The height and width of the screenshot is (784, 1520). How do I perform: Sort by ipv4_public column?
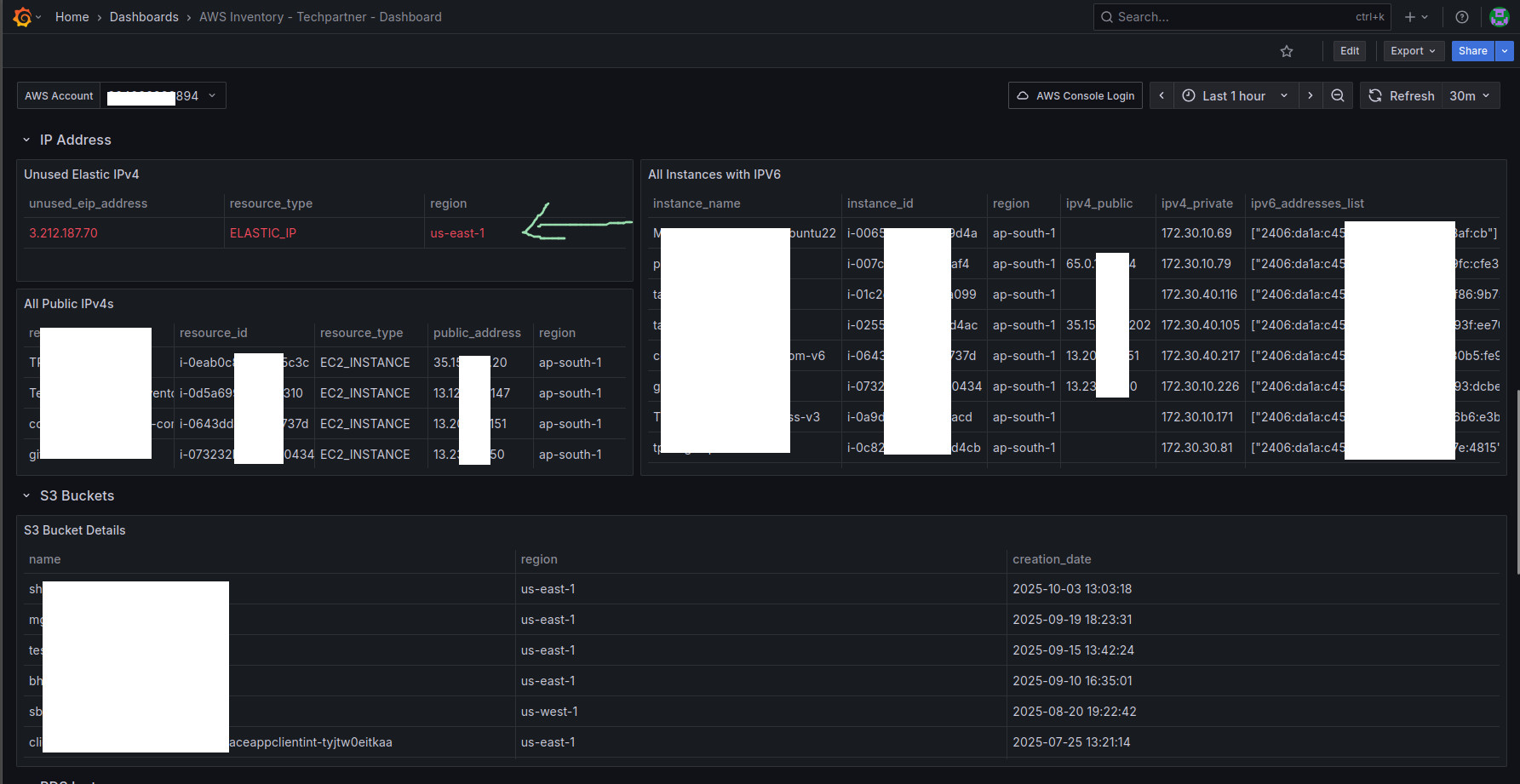pos(1099,203)
